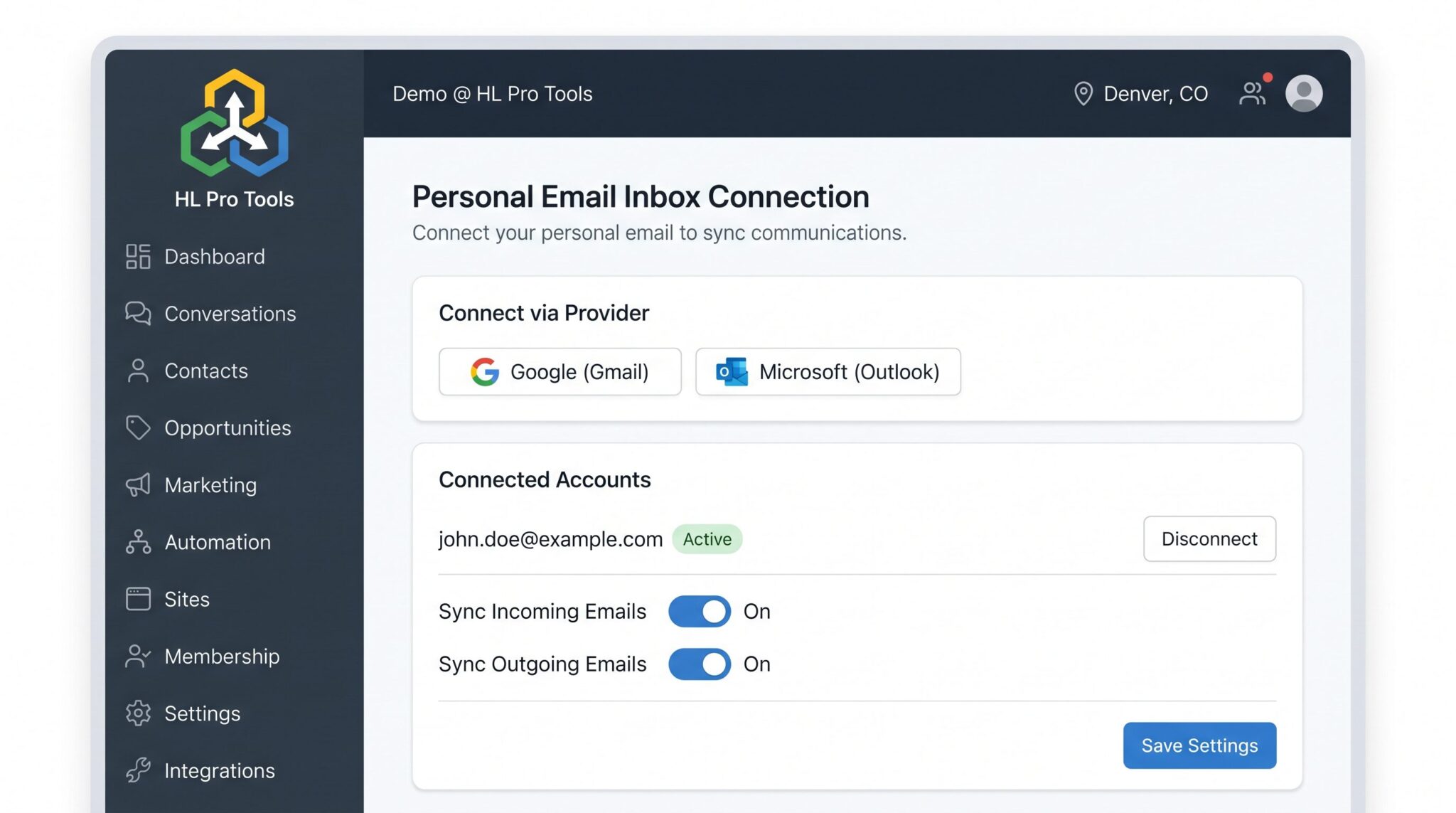Open the Settings label in sidebar
Viewport: 1456px width, 813px height.
203,713
